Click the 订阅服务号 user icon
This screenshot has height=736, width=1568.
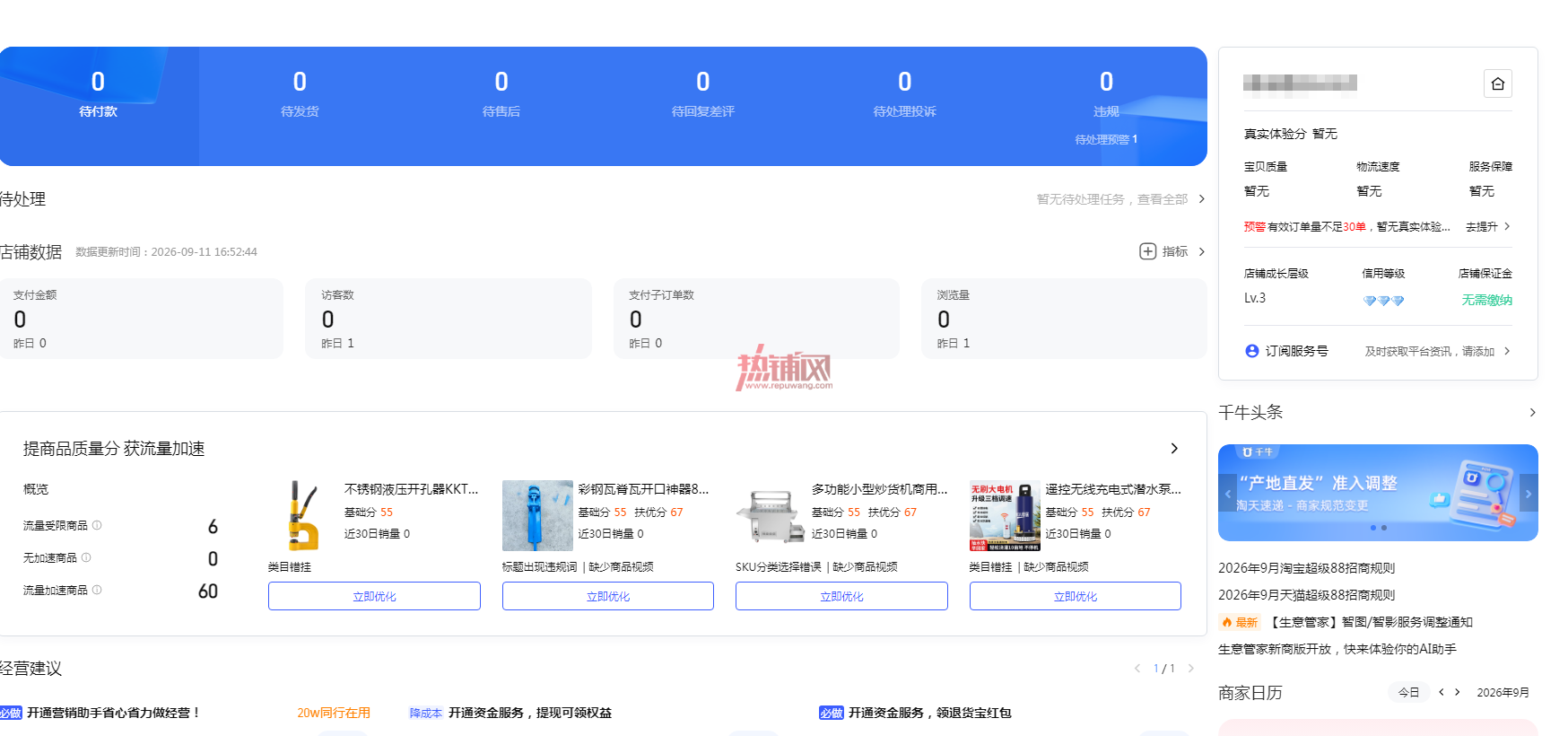1251,351
